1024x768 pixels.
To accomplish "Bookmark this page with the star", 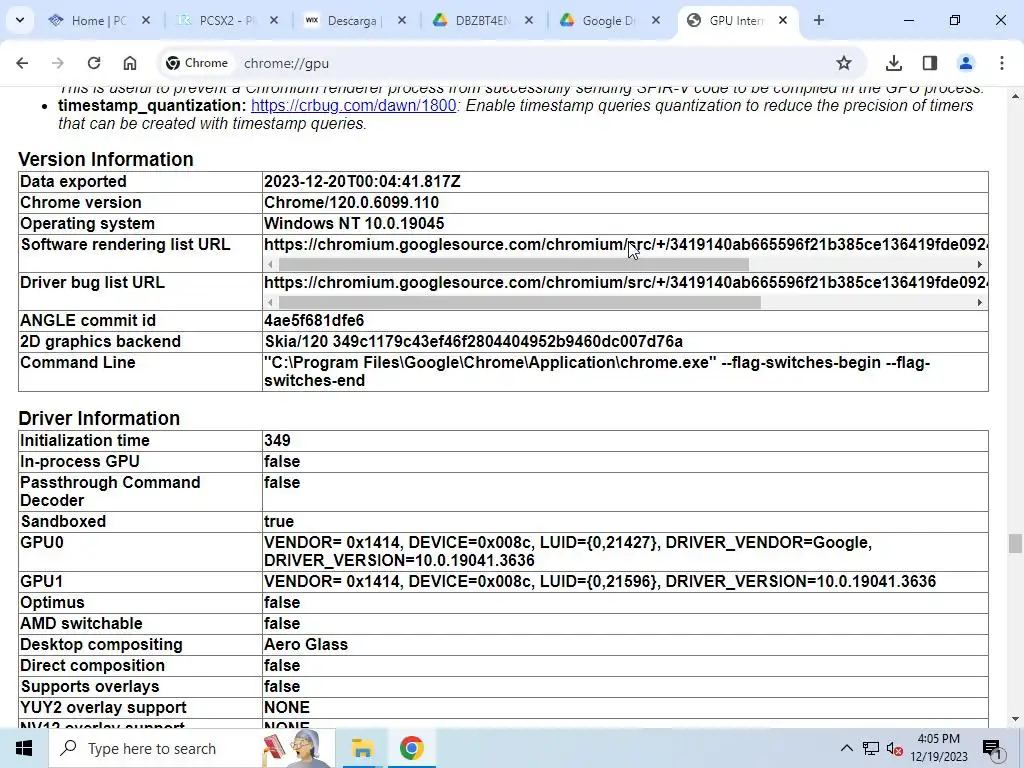I will coord(844,63).
